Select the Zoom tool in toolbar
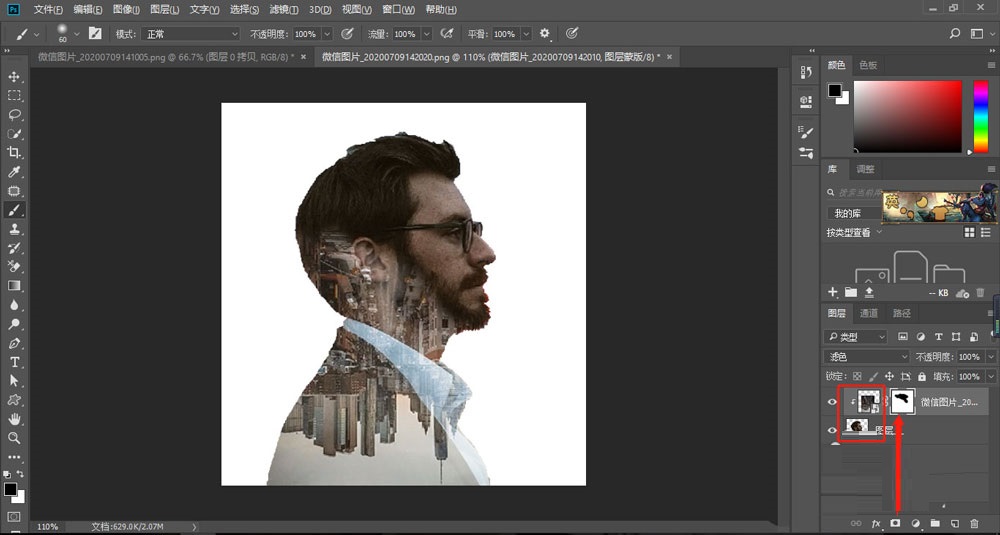Viewport: 1000px width, 535px height. (14, 438)
